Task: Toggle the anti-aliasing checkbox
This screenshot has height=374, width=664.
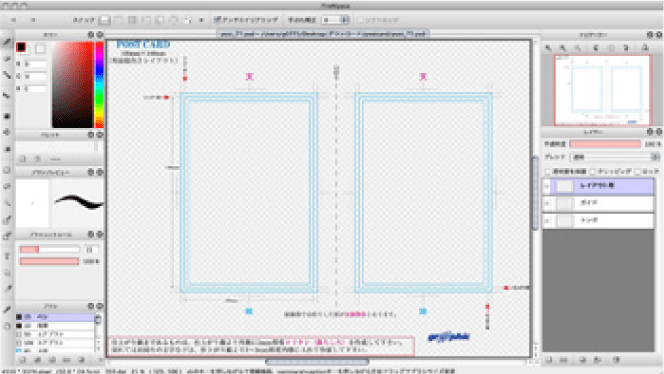Action: click(217, 19)
